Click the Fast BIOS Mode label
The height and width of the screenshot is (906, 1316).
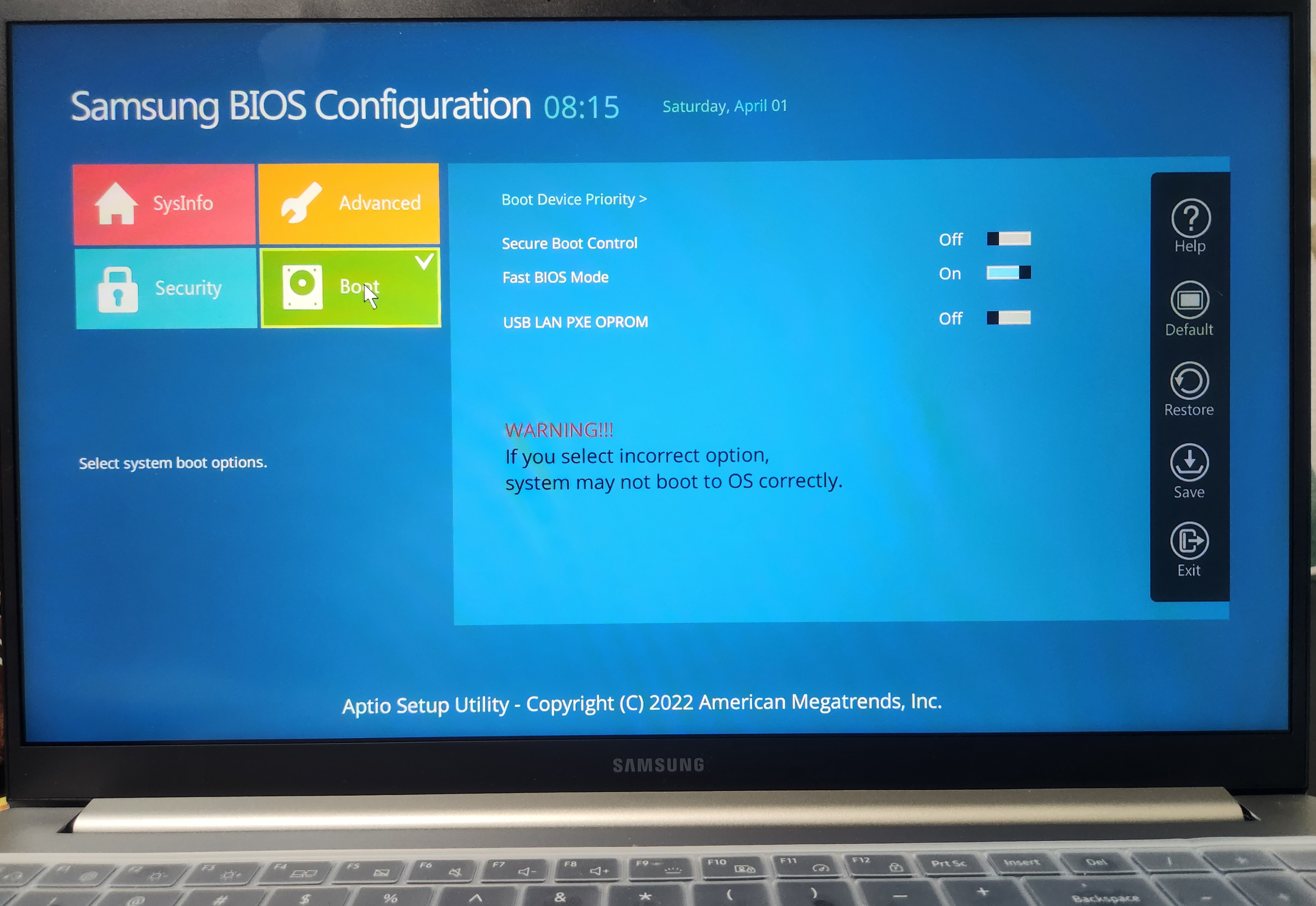555,278
